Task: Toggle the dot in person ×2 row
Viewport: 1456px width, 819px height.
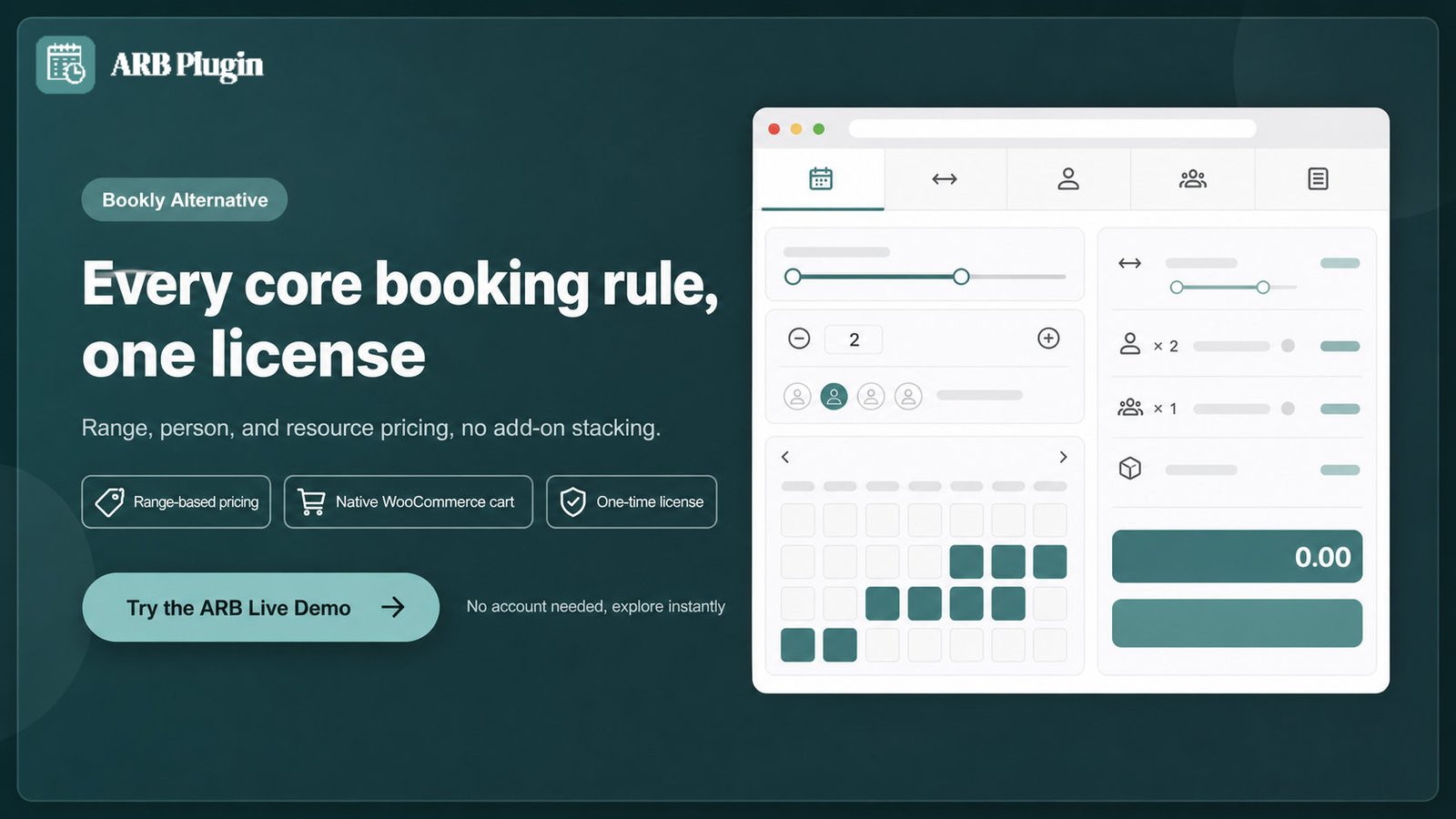Action: pos(1288,346)
